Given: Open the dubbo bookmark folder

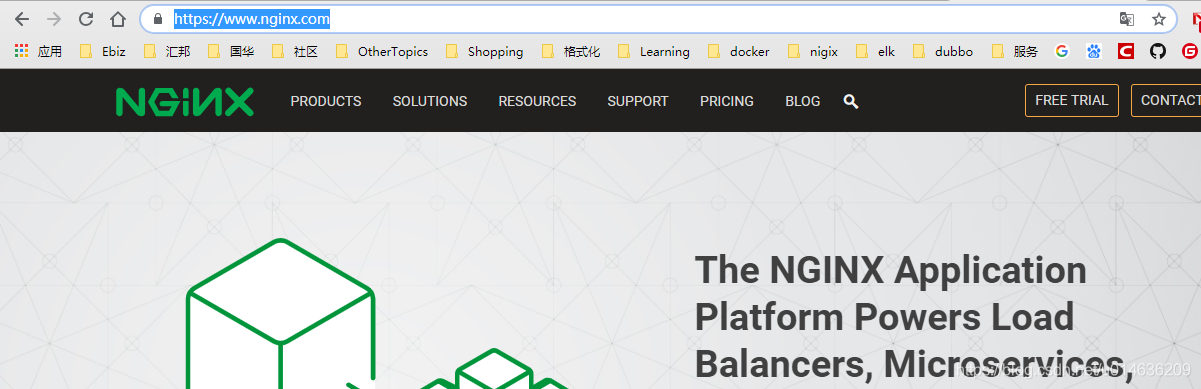Looking at the screenshot, I should [942, 51].
